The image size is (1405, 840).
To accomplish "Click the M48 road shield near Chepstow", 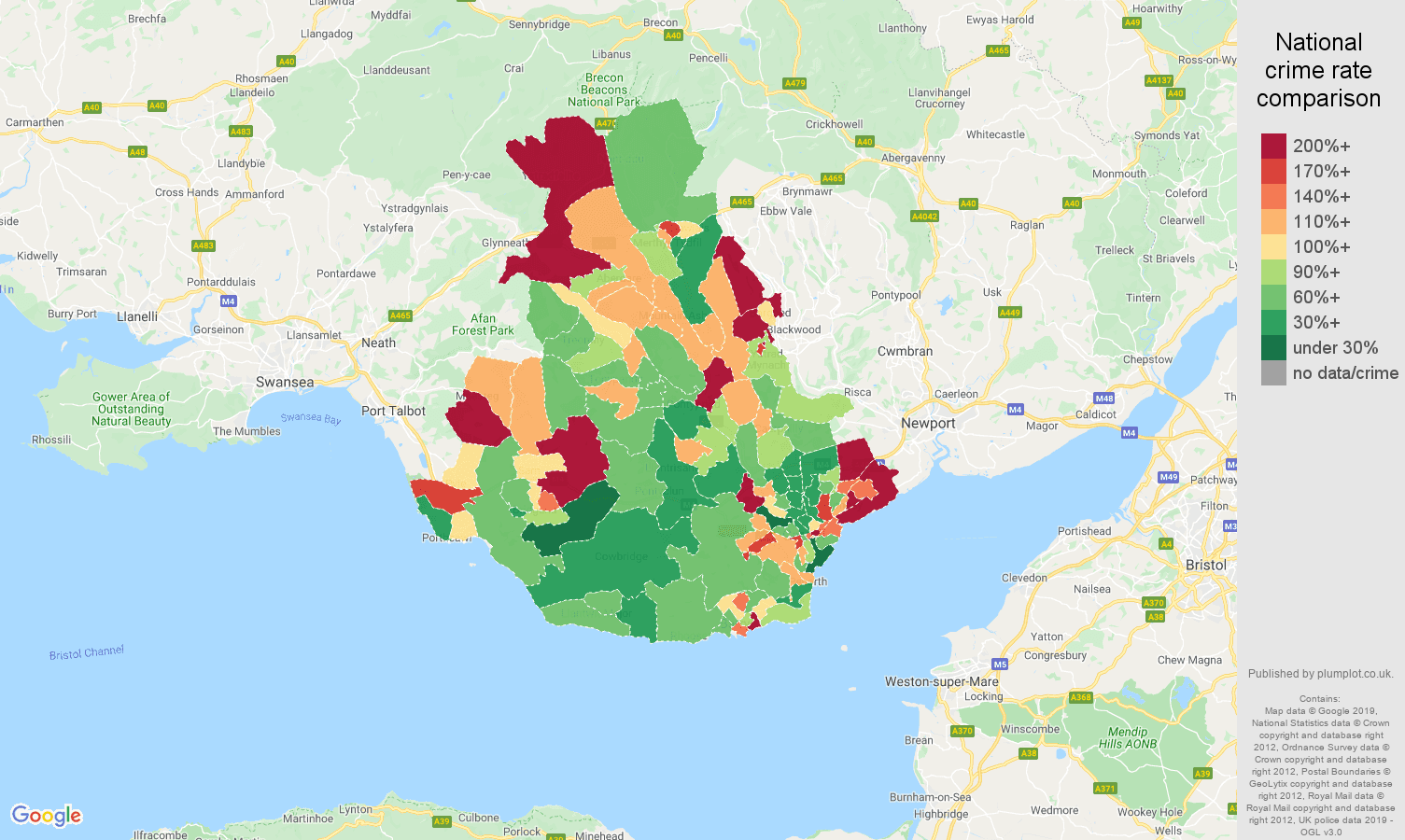I will click(x=1104, y=399).
